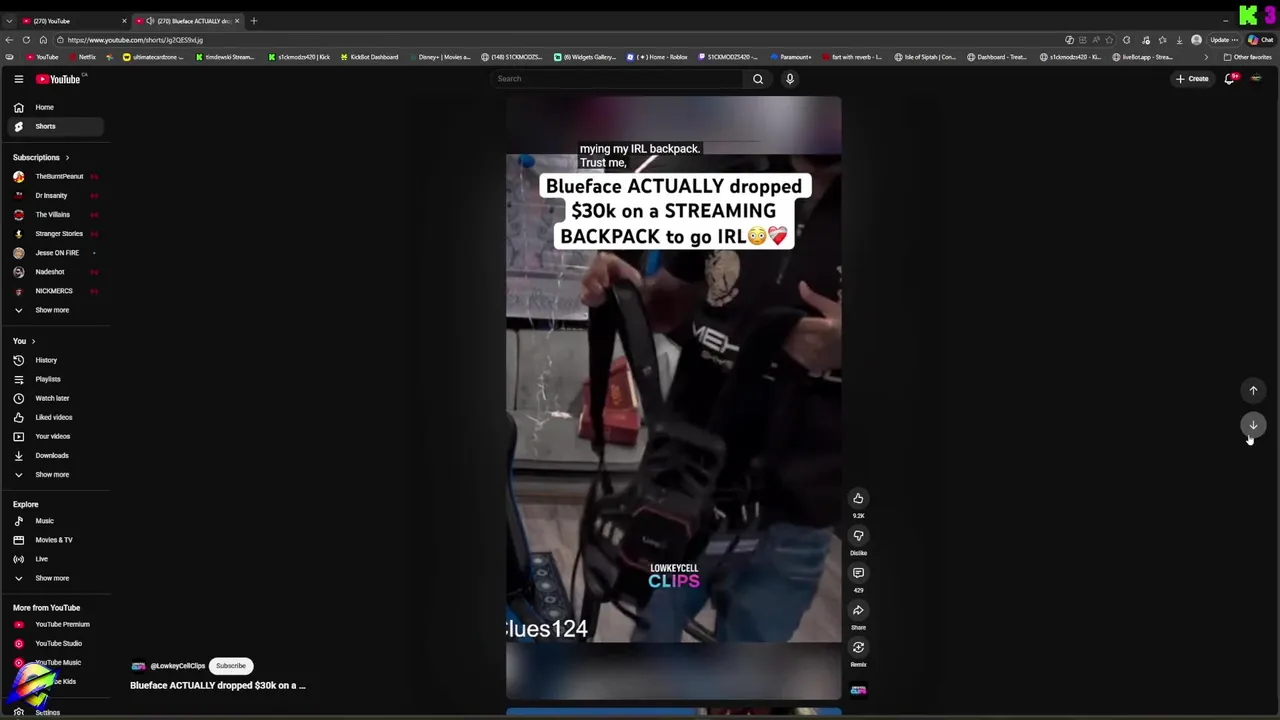The width and height of the screenshot is (1280, 720).
Task: Reload the page in browser toolbar
Action: (x=26, y=40)
